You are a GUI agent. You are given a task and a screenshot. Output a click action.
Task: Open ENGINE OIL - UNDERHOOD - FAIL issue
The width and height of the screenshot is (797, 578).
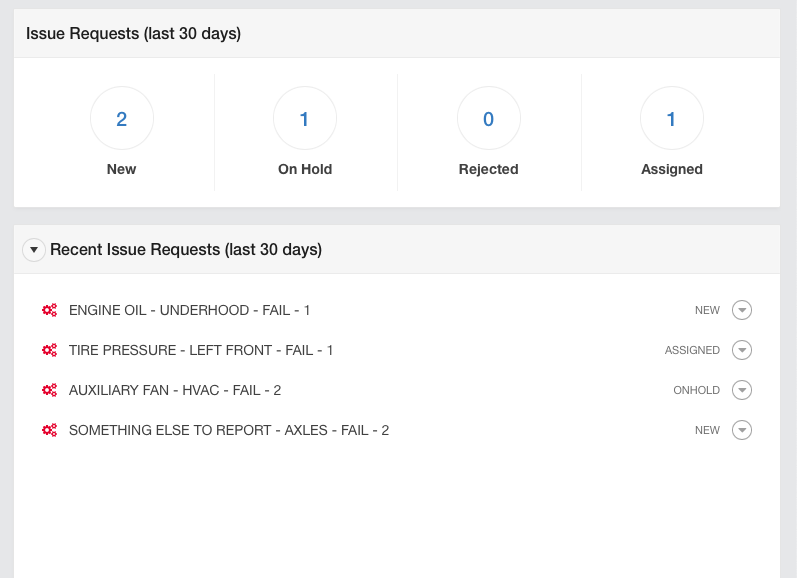189,310
